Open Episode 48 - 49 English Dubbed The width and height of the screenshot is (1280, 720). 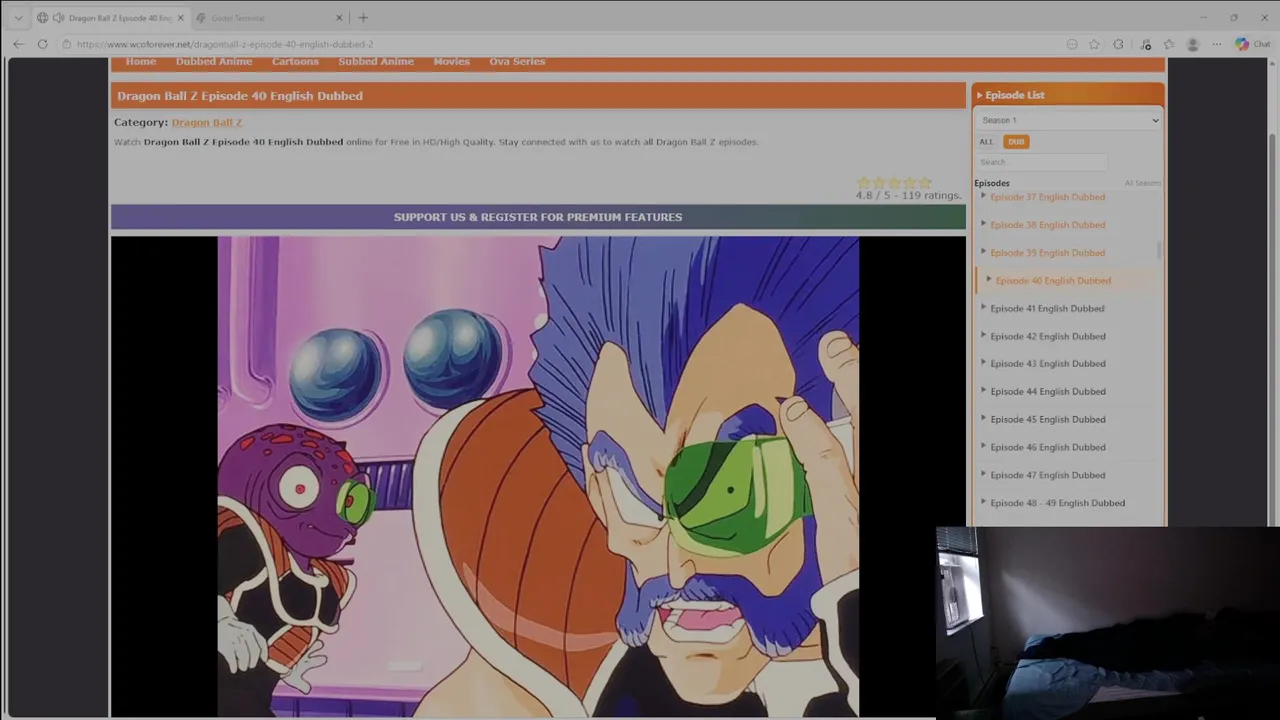tap(1057, 503)
